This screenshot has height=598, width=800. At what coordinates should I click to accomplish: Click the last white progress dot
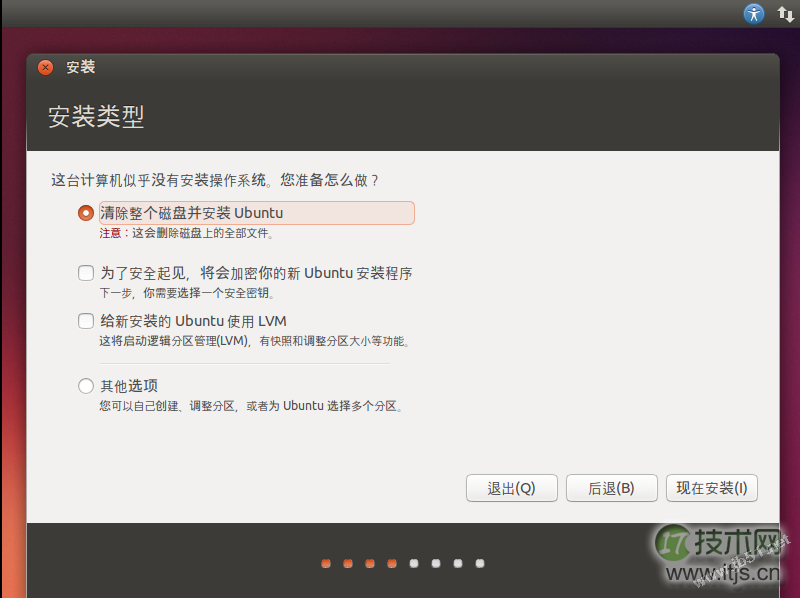(x=480, y=563)
